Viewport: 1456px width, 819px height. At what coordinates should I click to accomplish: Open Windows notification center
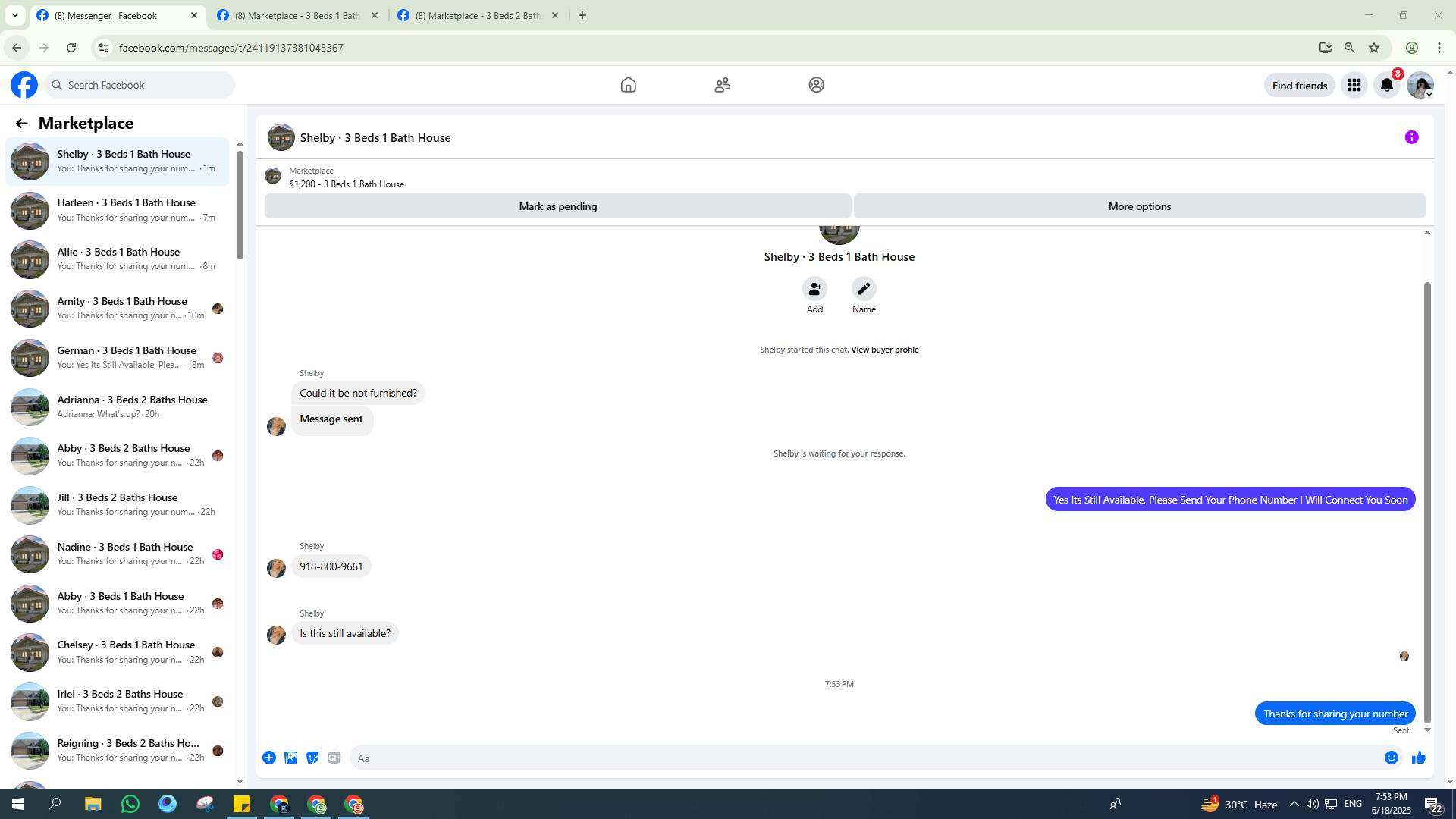tap(1432, 804)
